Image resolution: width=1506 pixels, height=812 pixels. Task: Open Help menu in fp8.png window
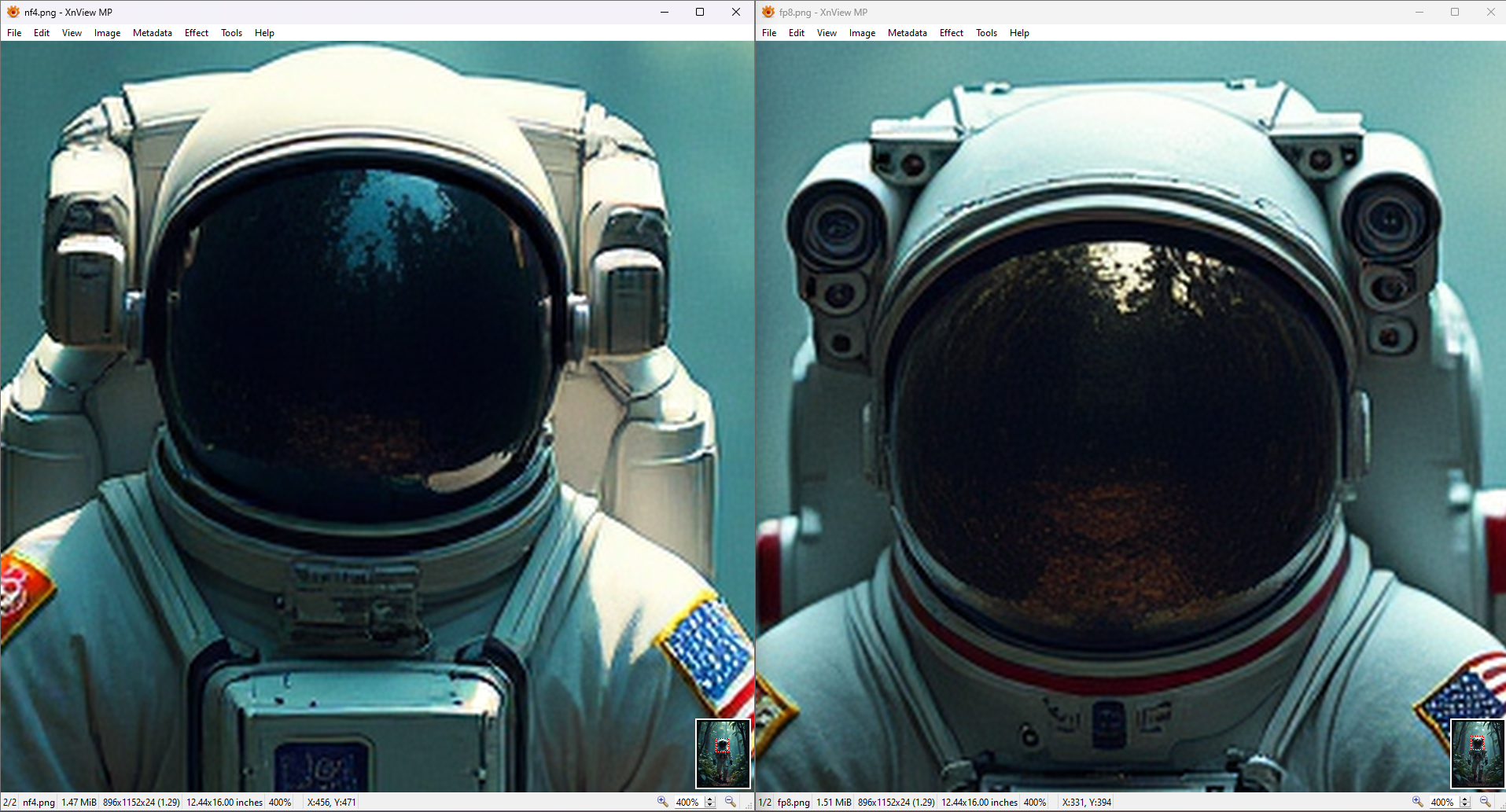point(1019,33)
